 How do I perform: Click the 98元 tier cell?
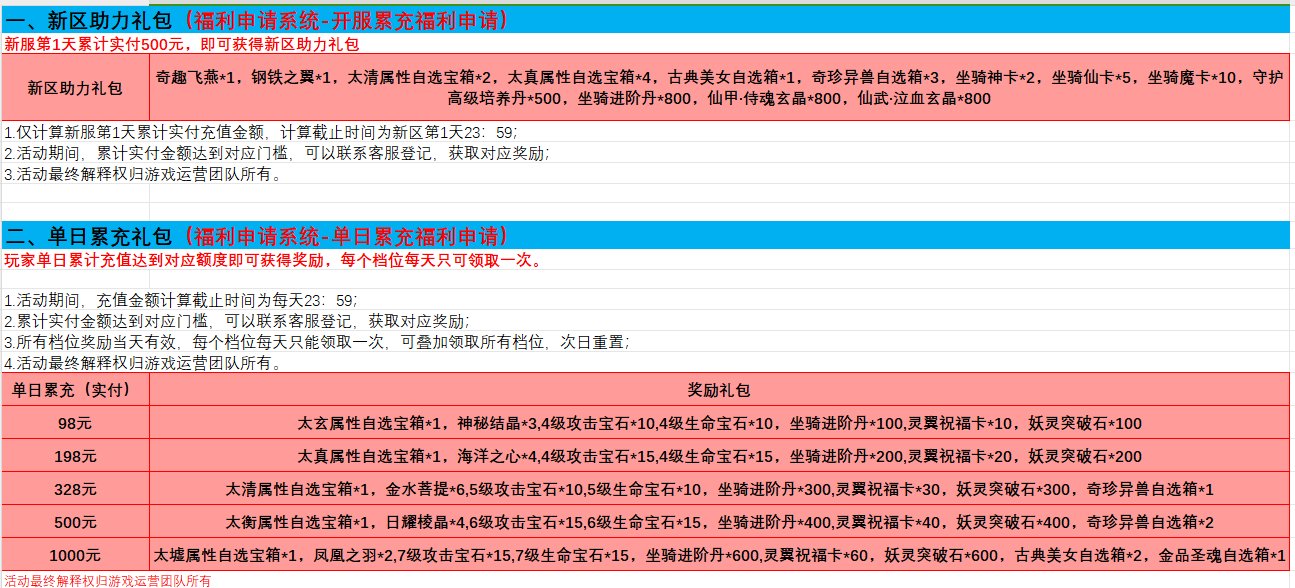click(75, 423)
